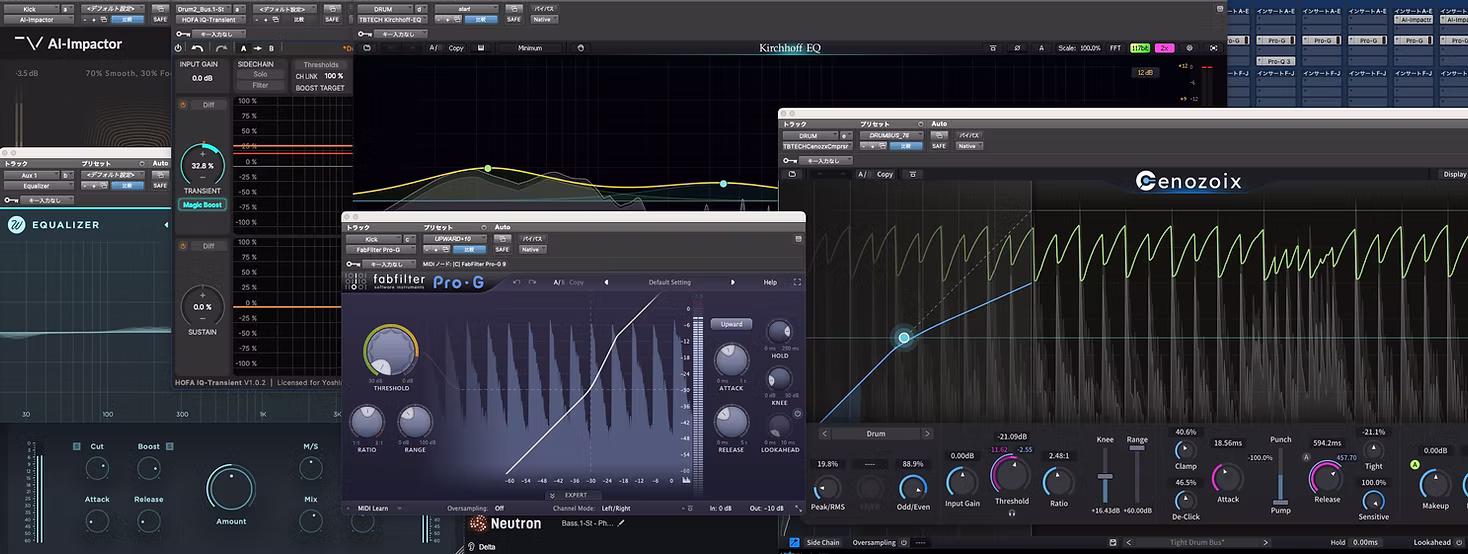Toggle the Transient section power icon

(183, 105)
